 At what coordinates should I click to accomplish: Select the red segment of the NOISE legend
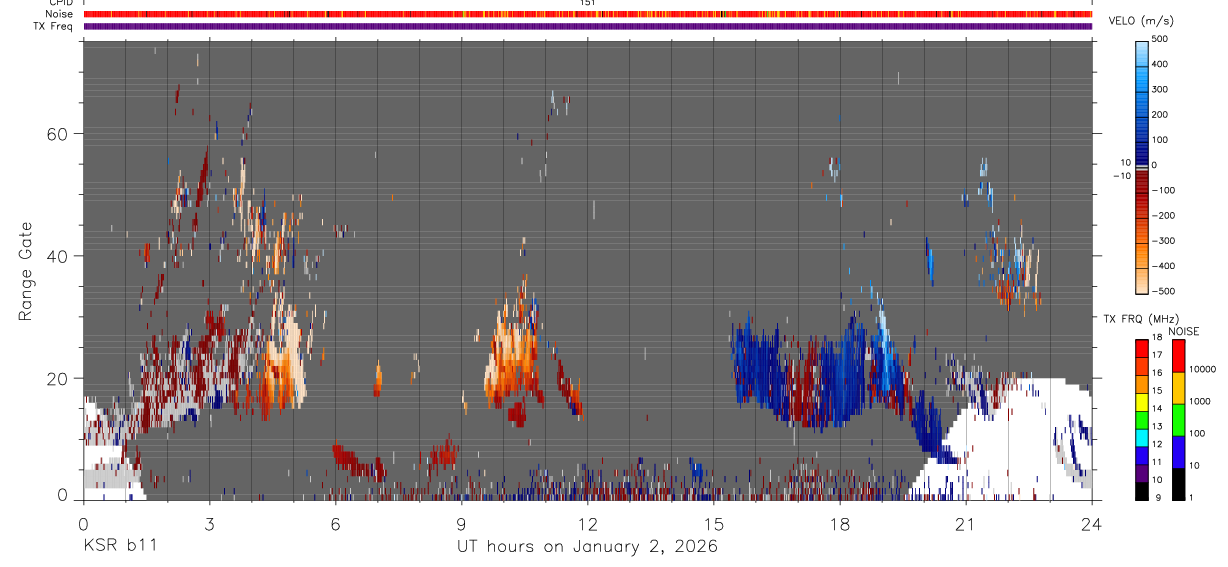(x=1179, y=357)
